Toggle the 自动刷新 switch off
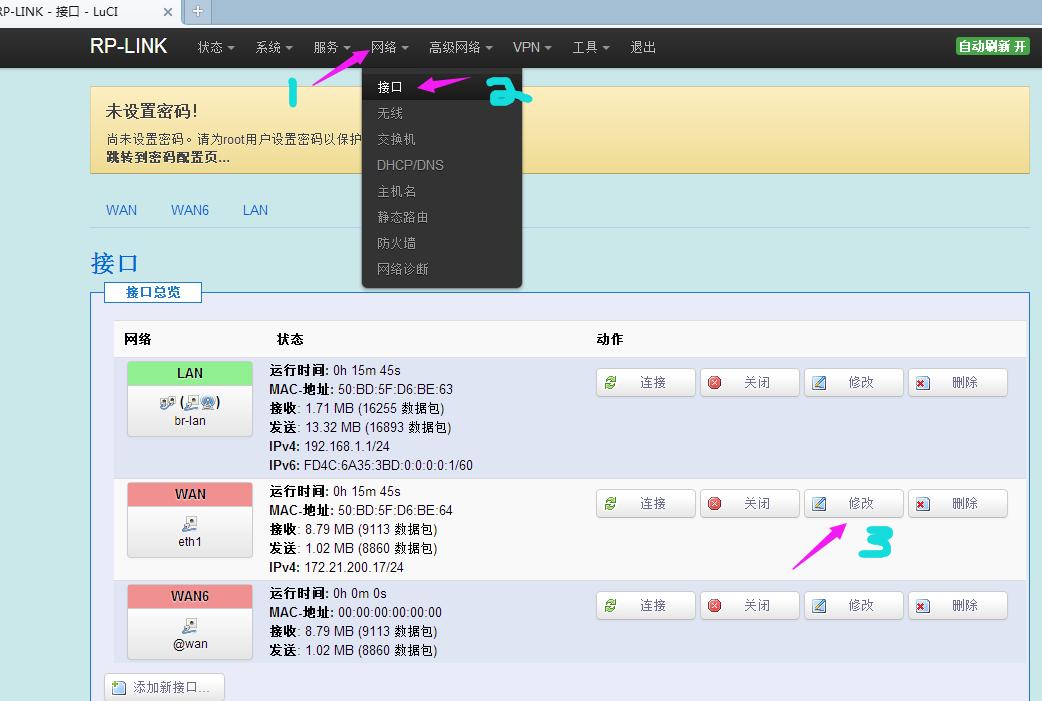 (991, 46)
